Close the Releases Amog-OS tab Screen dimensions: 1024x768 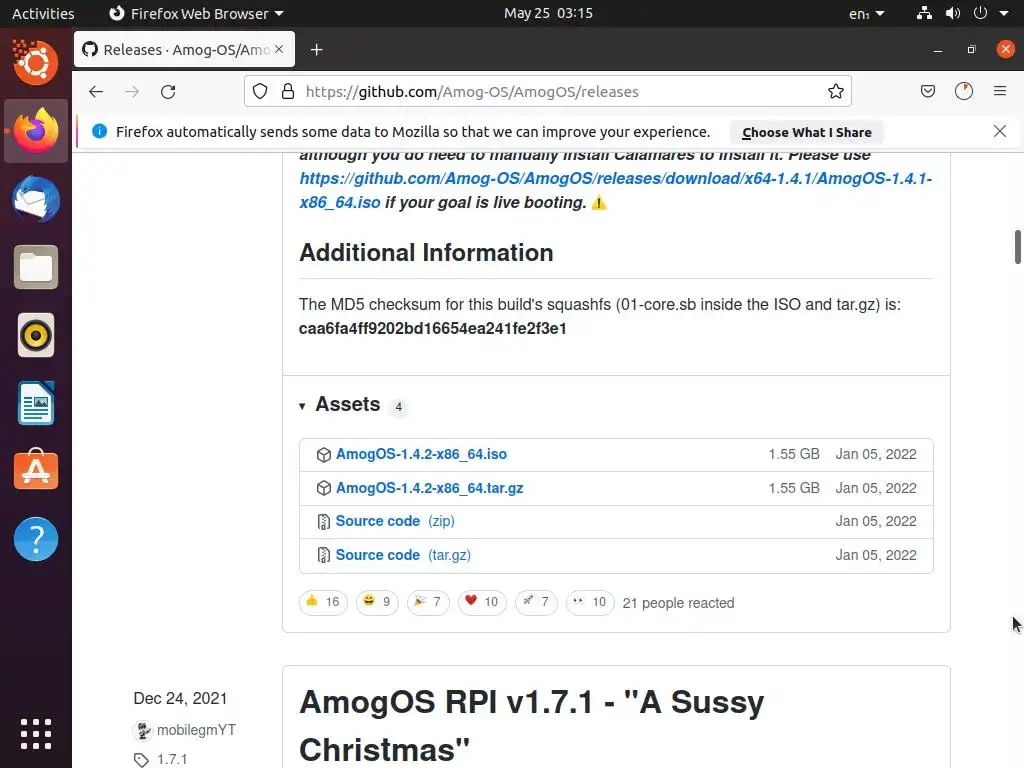[280, 49]
